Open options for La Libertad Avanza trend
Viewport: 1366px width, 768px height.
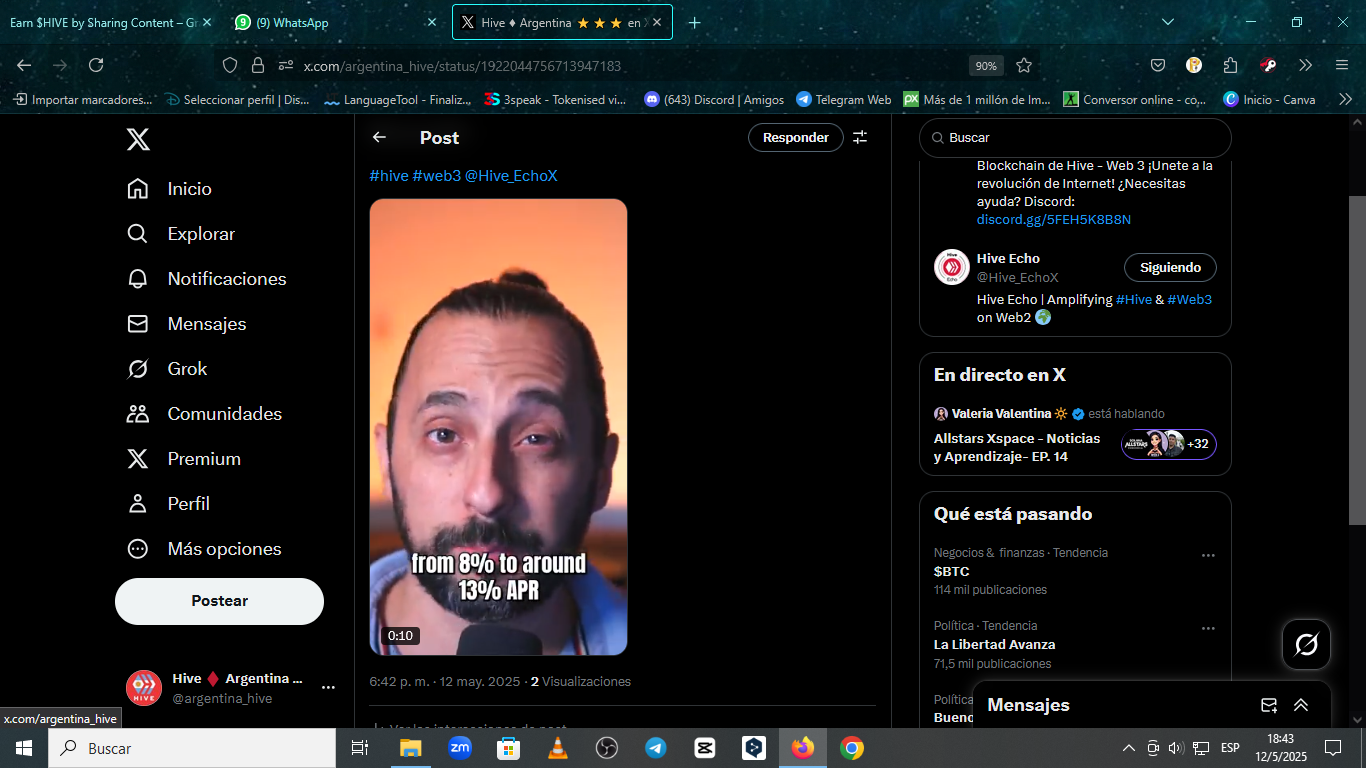click(x=1208, y=628)
